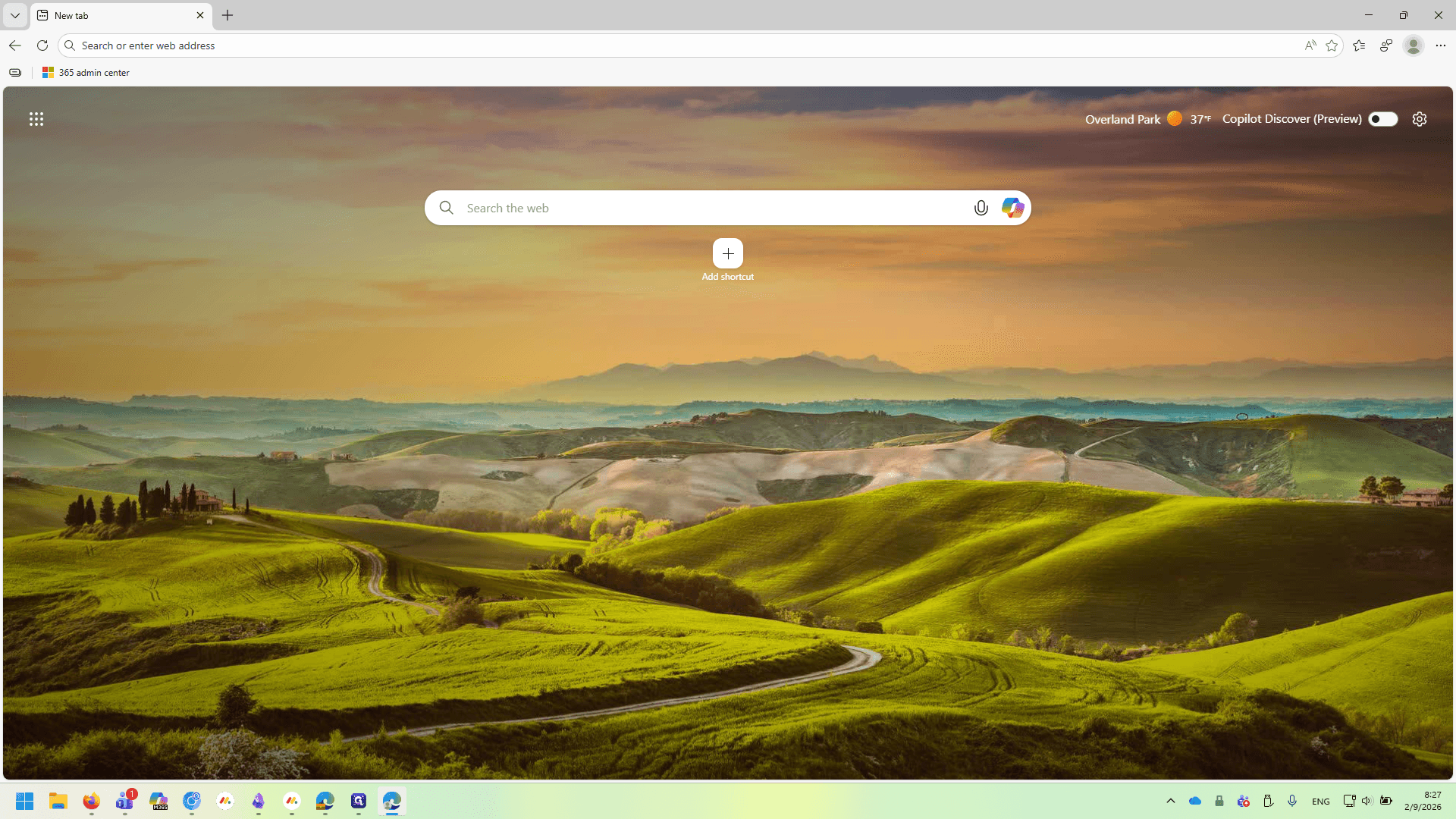Image resolution: width=1456 pixels, height=819 pixels.
Task: Open the Favorites list icon
Action: pos(1359,45)
